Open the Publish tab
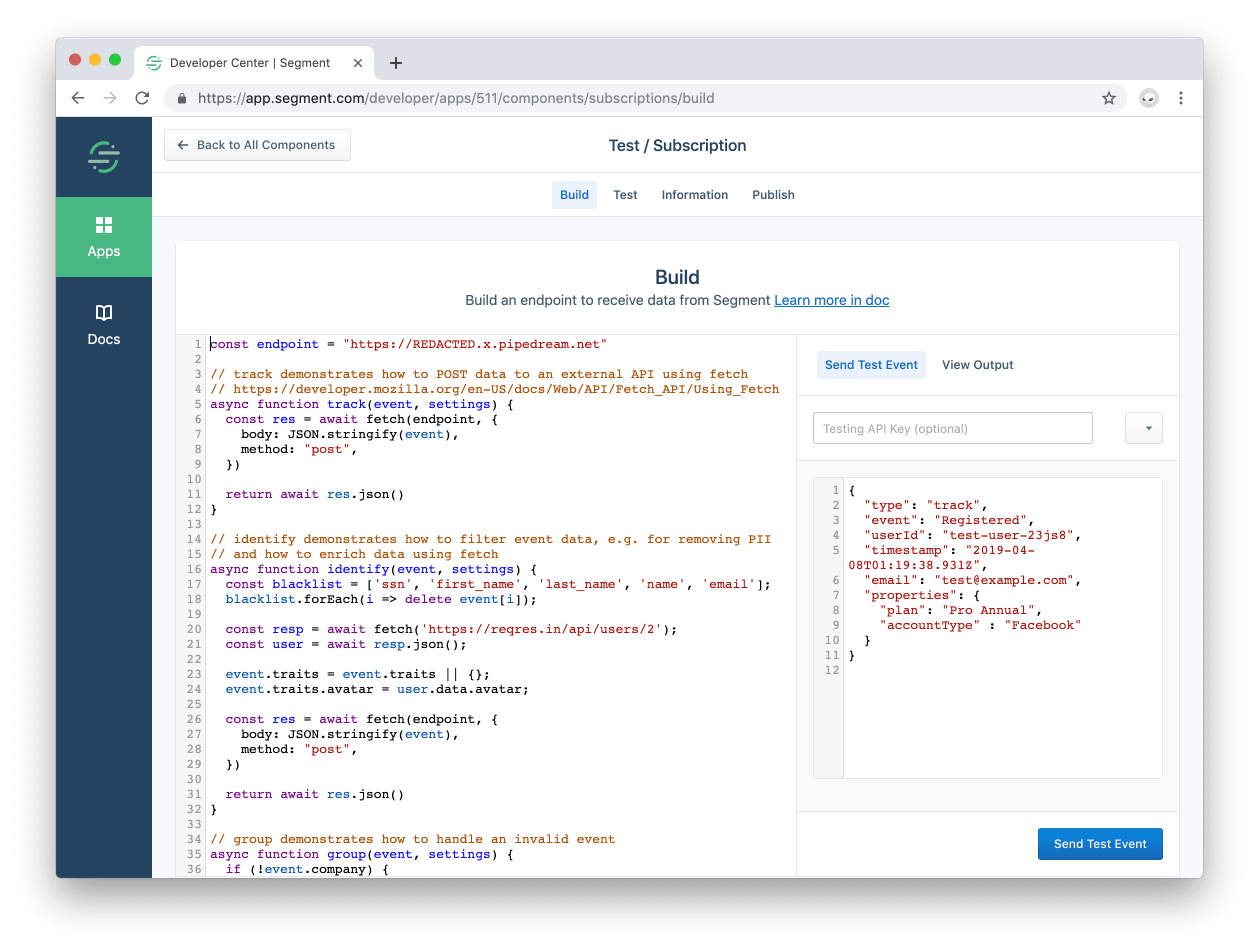Viewport: 1259px width, 952px height. click(773, 194)
